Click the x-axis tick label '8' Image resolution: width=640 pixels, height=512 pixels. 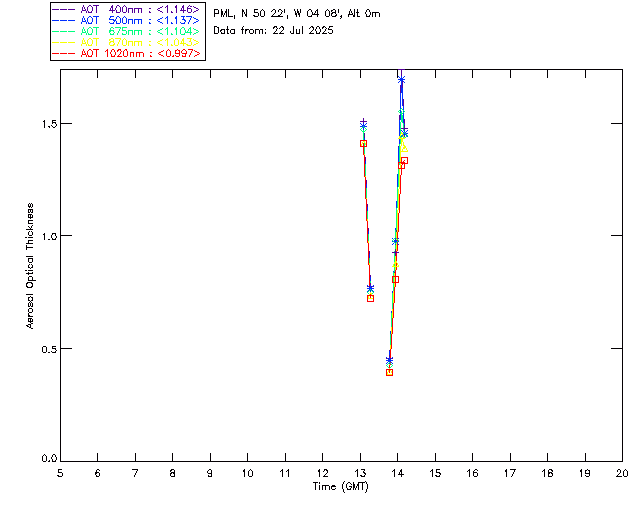point(173,473)
